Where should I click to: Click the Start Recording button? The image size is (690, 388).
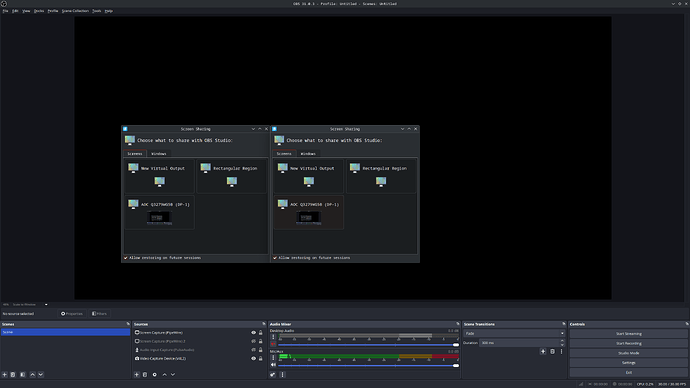(x=628, y=343)
